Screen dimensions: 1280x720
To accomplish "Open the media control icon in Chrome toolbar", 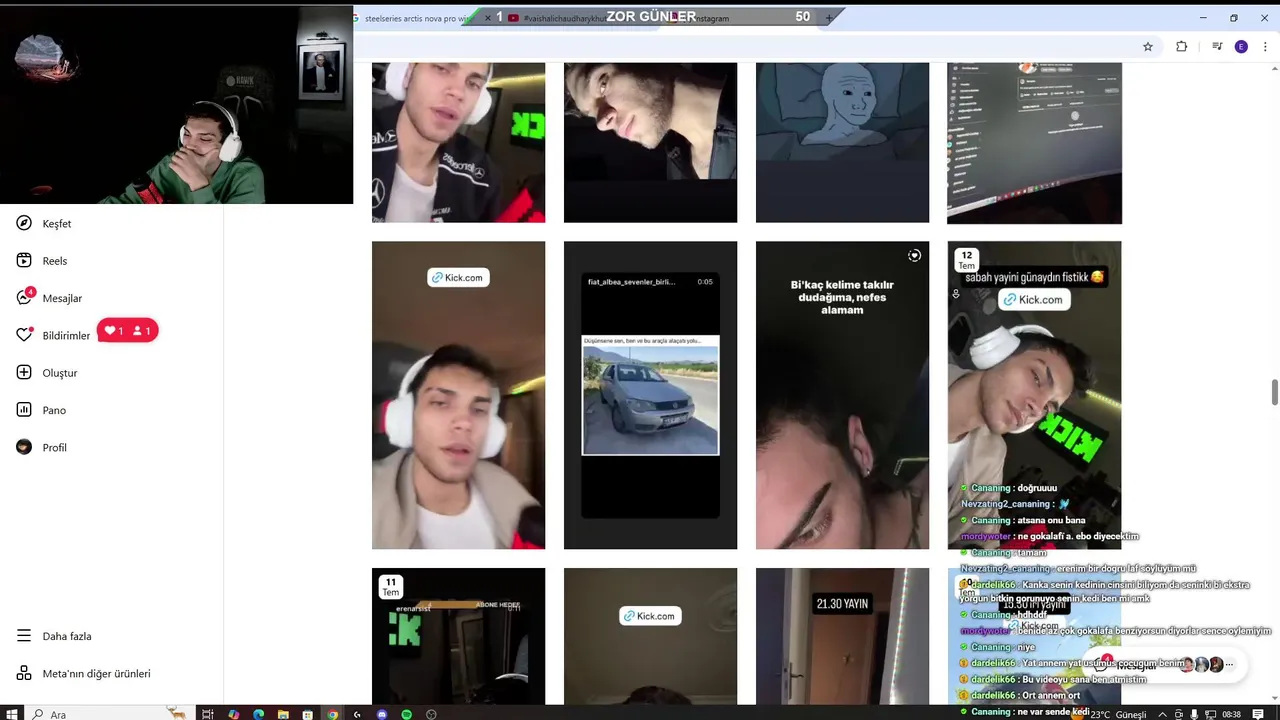I will coord(1217,46).
